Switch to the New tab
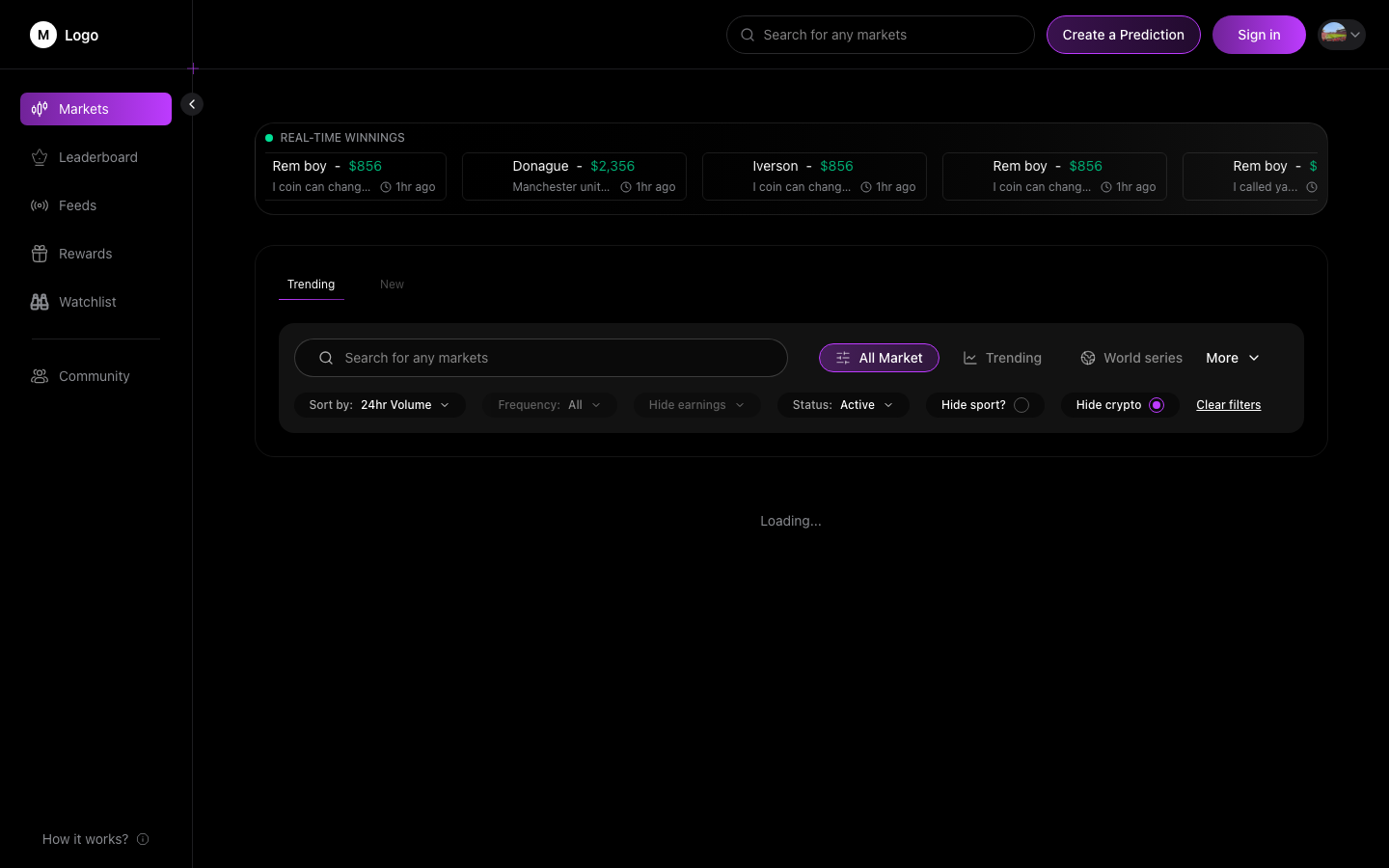Viewport: 1389px width, 868px height. click(392, 285)
